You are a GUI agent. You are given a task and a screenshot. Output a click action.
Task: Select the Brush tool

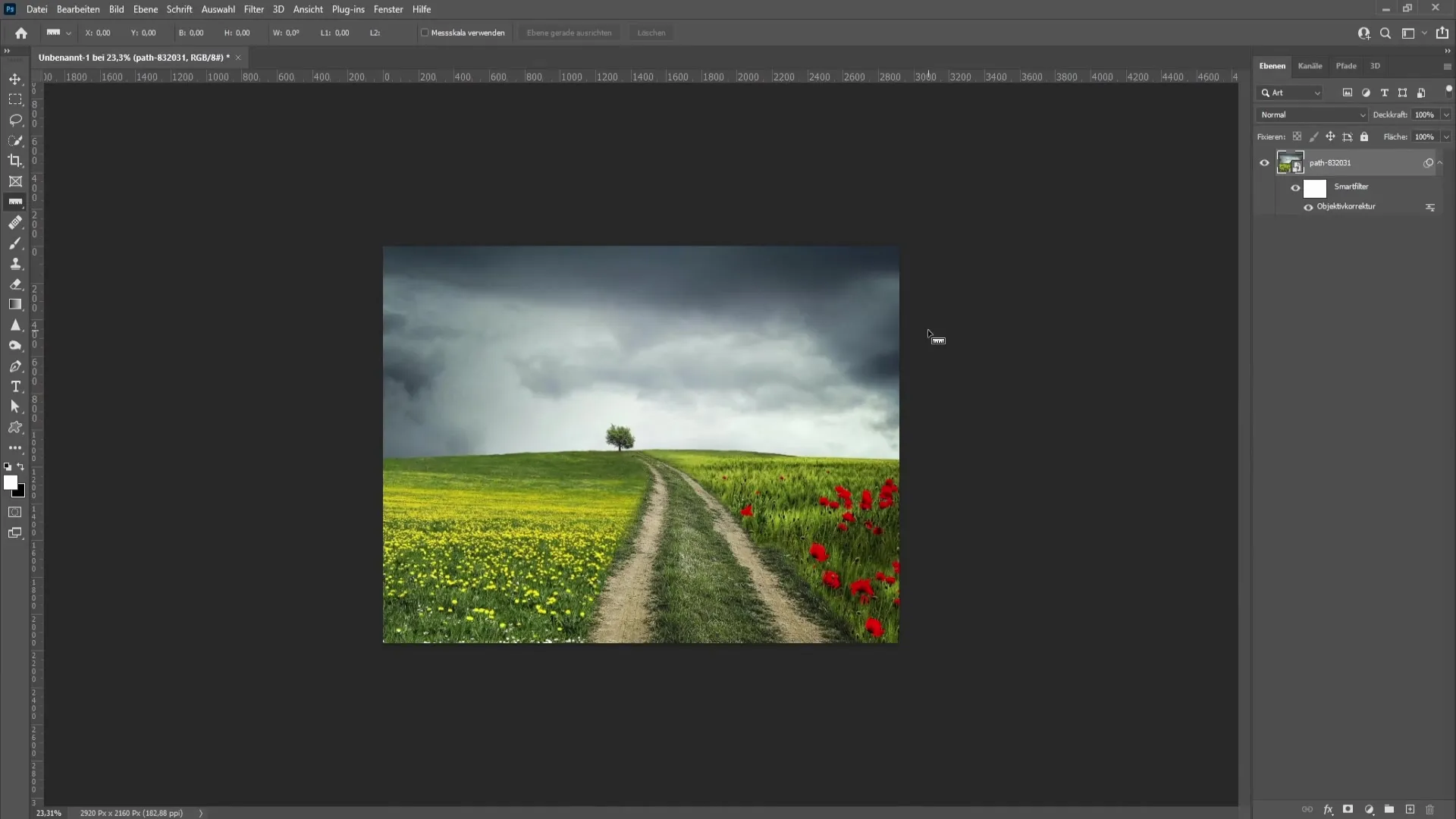pyautogui.click(x=15, y=243)
